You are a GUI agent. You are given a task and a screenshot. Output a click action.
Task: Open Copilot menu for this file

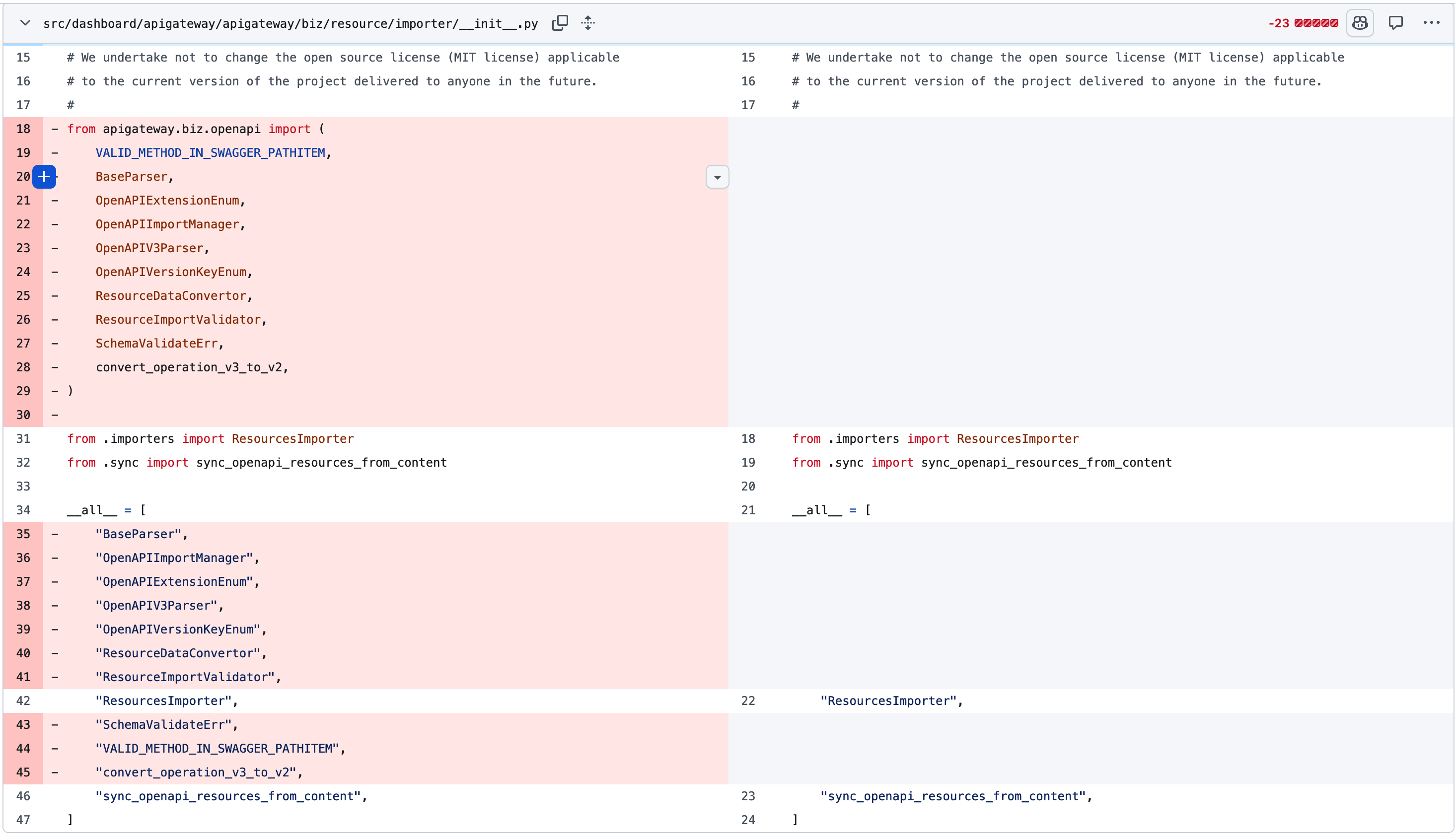(x=1360, y=23)
